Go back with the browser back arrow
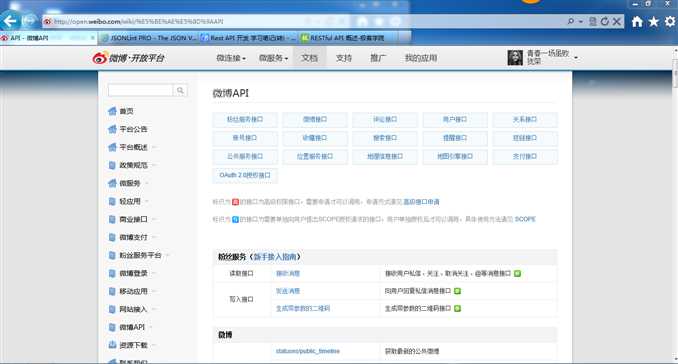The image size is (678, 364). 10,21
